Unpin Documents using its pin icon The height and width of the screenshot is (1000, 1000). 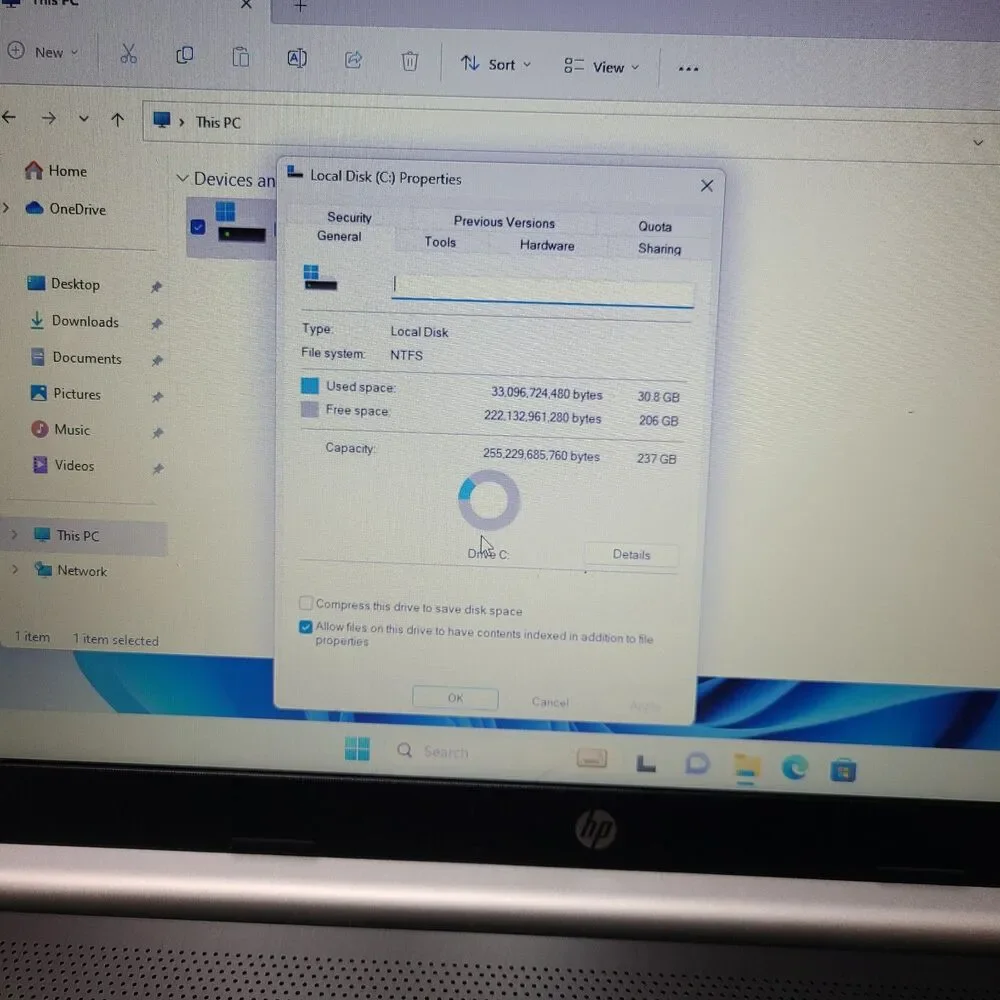158,360
